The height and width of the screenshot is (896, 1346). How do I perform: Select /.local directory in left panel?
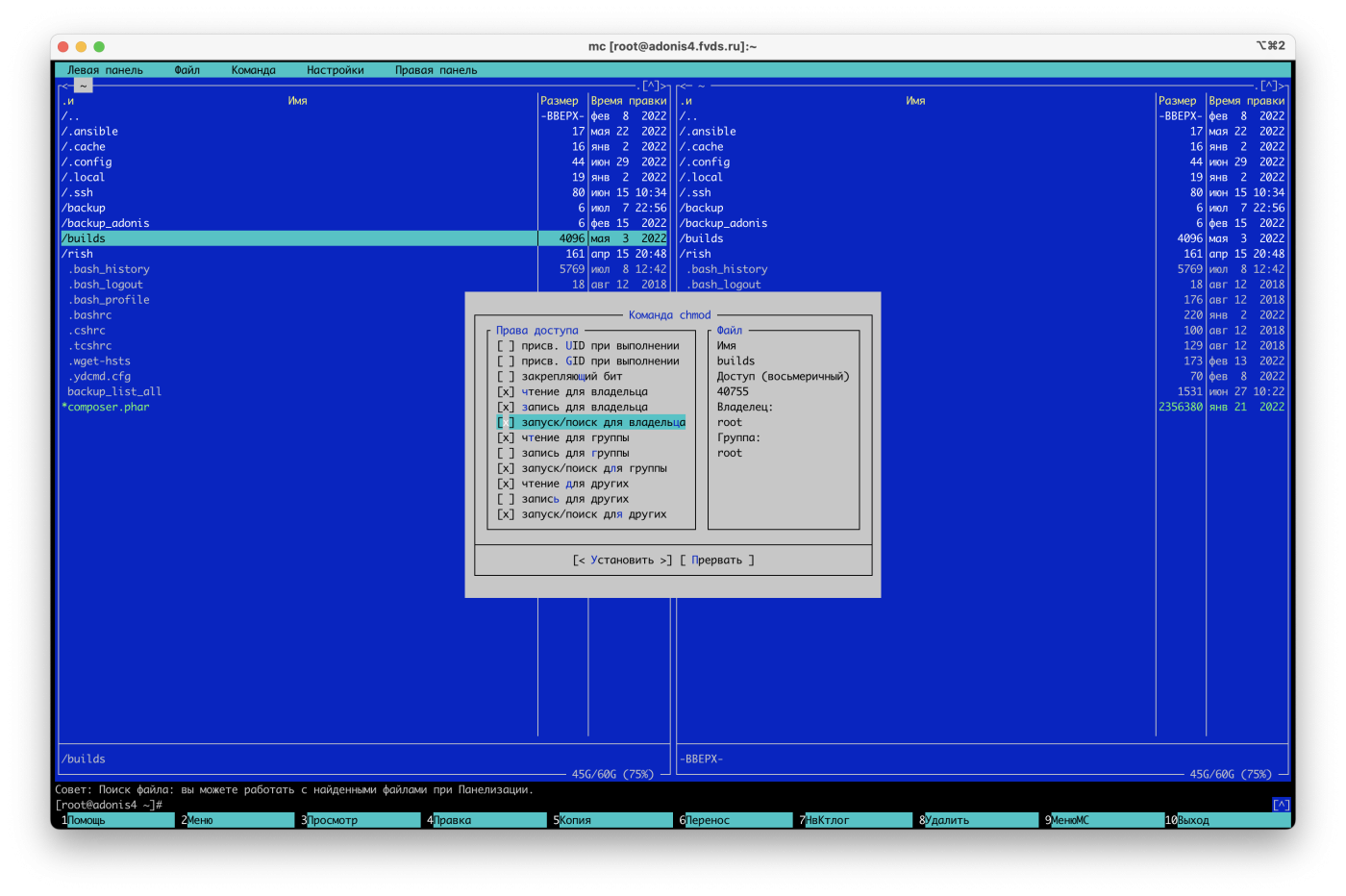(x=364, y=178)
